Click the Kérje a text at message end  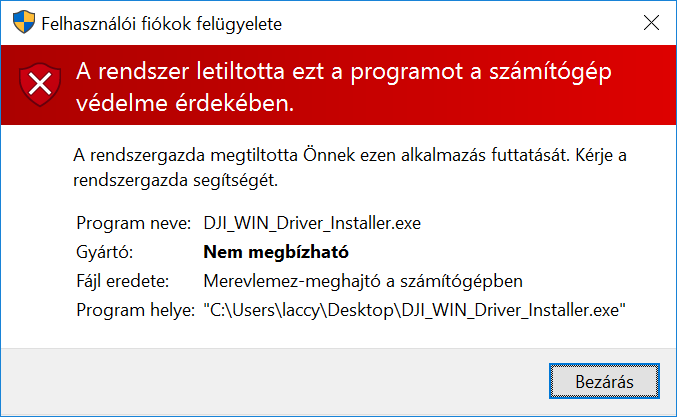click(601, 155)
